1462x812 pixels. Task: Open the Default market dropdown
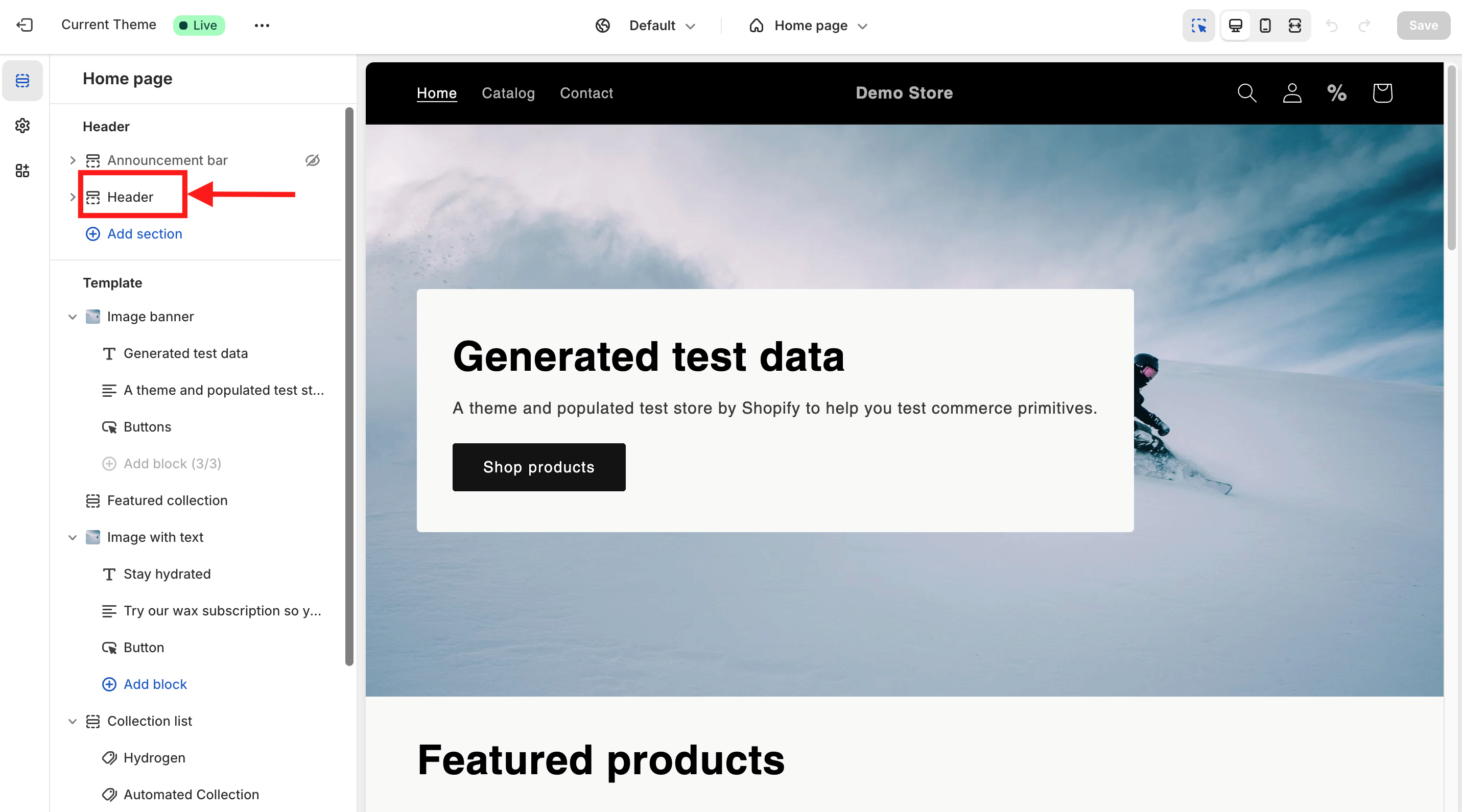coord(662,26)
